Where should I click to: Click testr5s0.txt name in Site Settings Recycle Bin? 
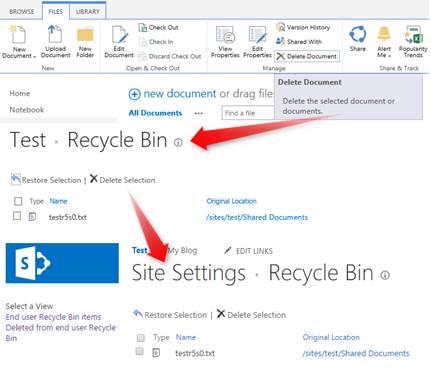[195, 353]
